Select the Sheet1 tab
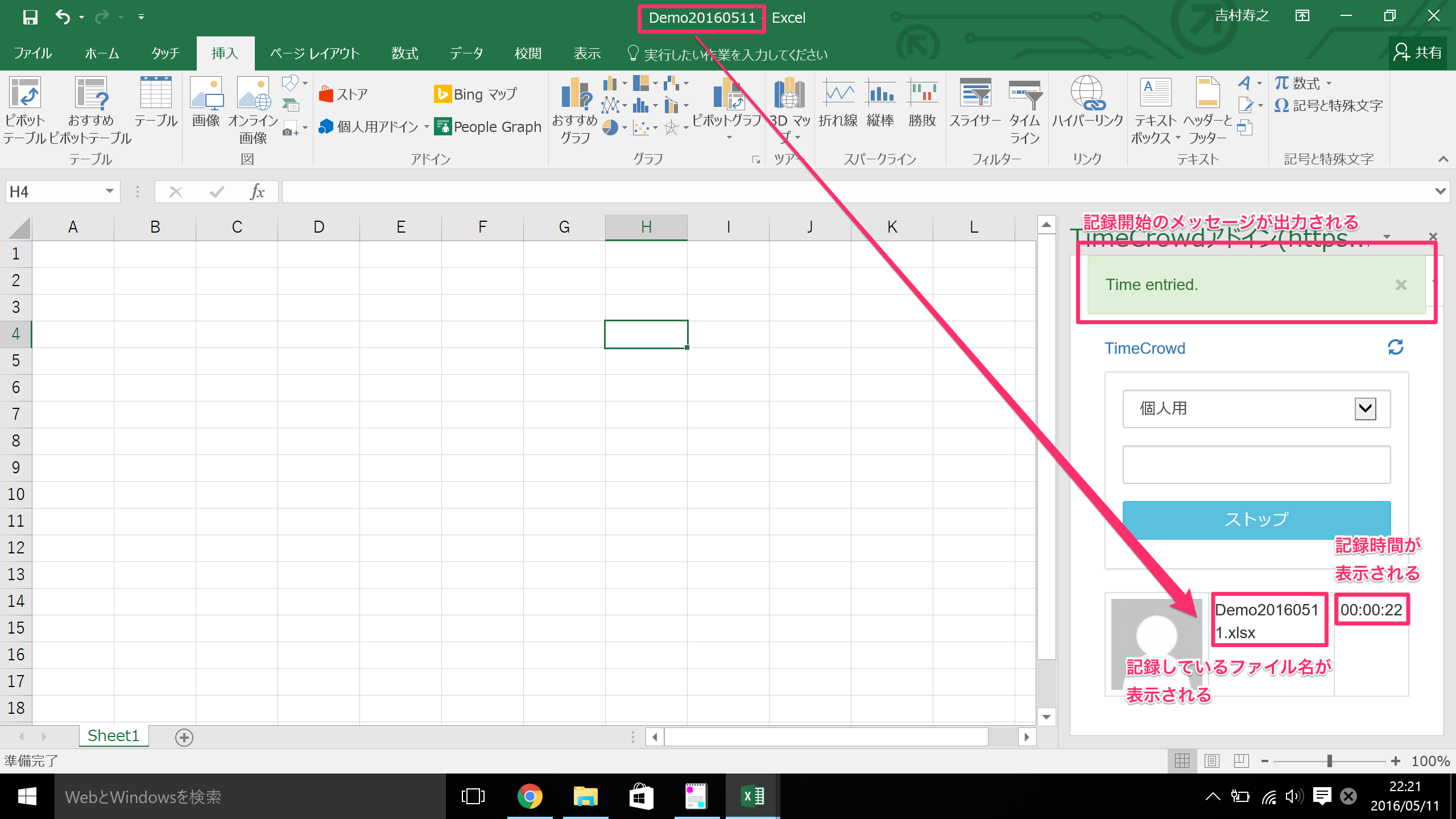The image size is (1456, 819). 113,736
